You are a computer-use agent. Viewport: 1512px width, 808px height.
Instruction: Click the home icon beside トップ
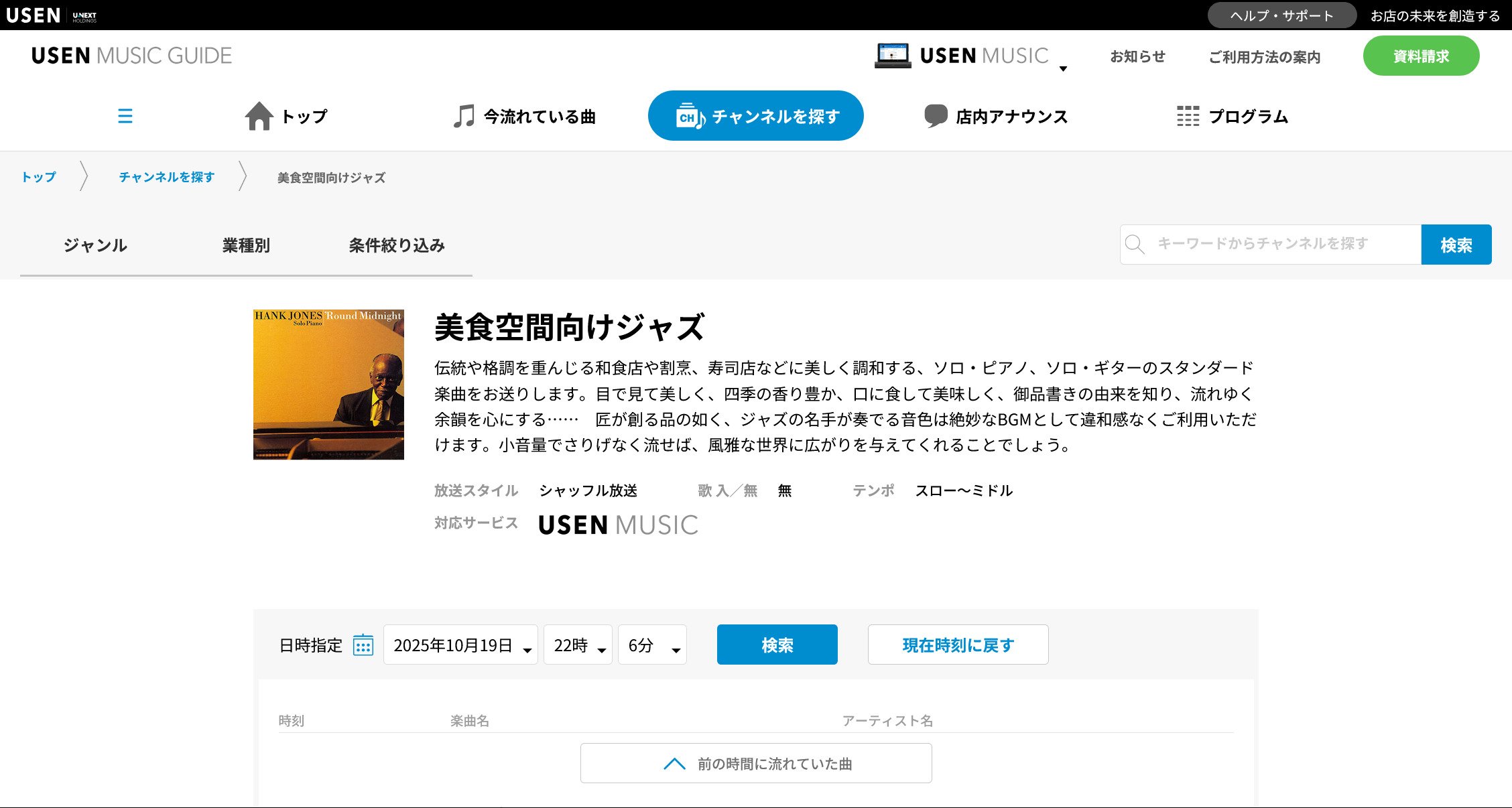tap(259, 116)
